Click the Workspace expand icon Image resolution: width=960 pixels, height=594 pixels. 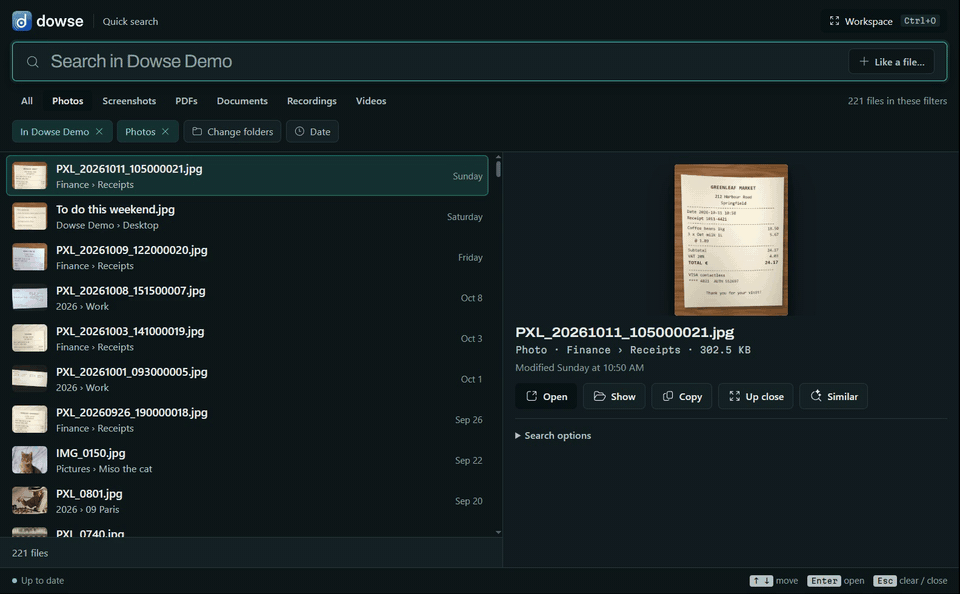834,21
